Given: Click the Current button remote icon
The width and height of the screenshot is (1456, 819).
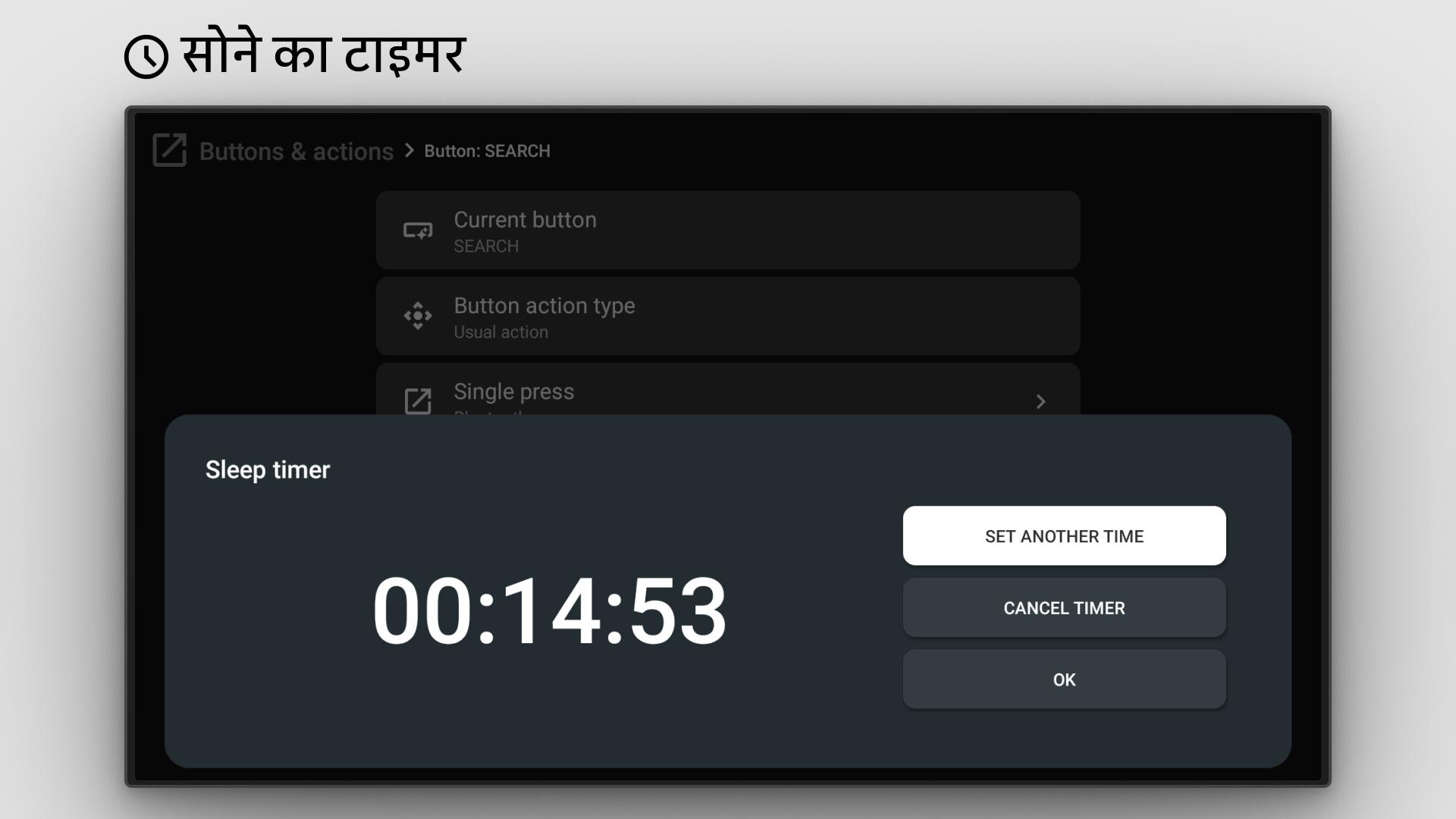Looking at the screenshot, I should pyautogui.click(x=418, y=231).
